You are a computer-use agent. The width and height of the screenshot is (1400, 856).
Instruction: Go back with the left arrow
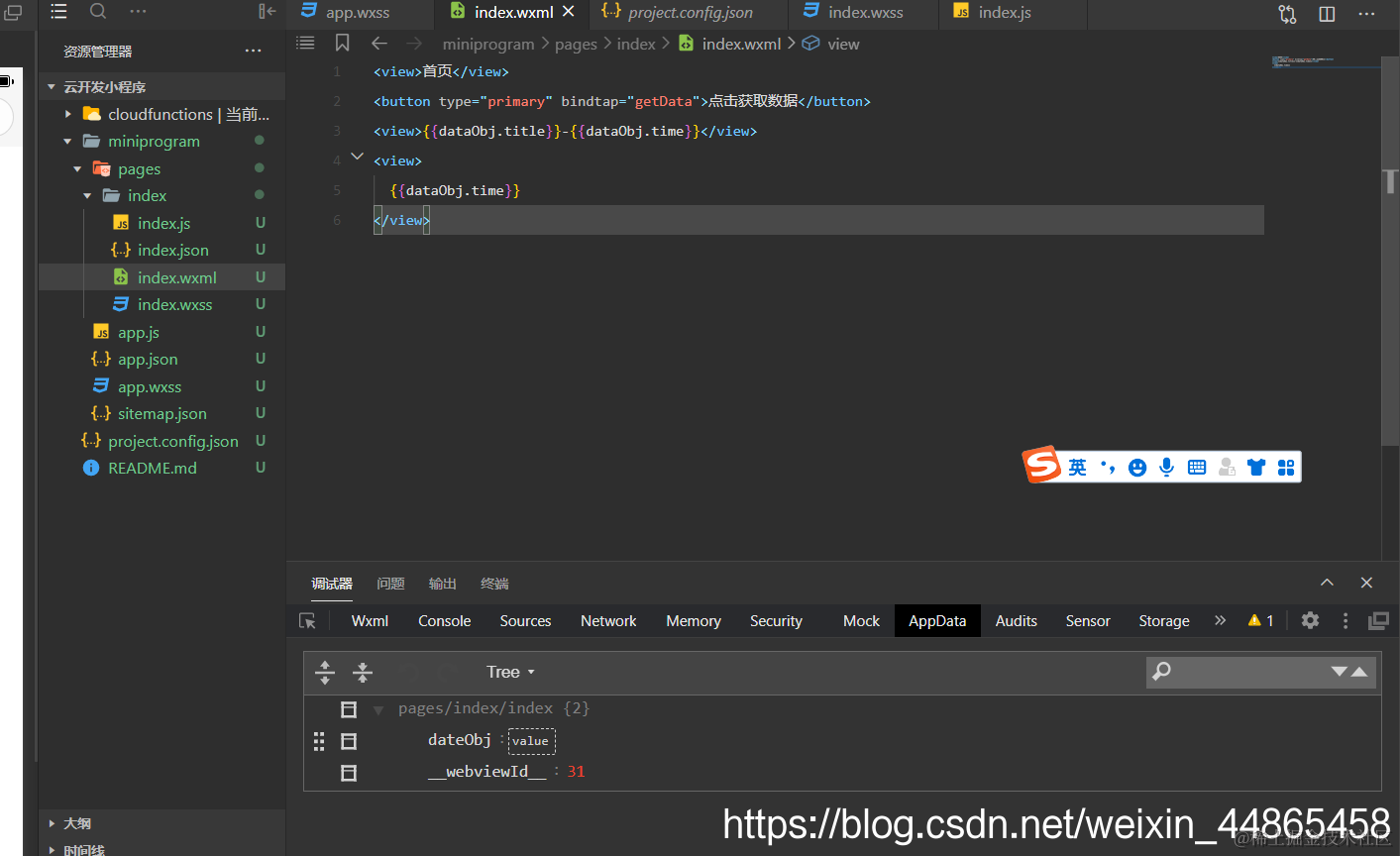(x=378, y=44)
